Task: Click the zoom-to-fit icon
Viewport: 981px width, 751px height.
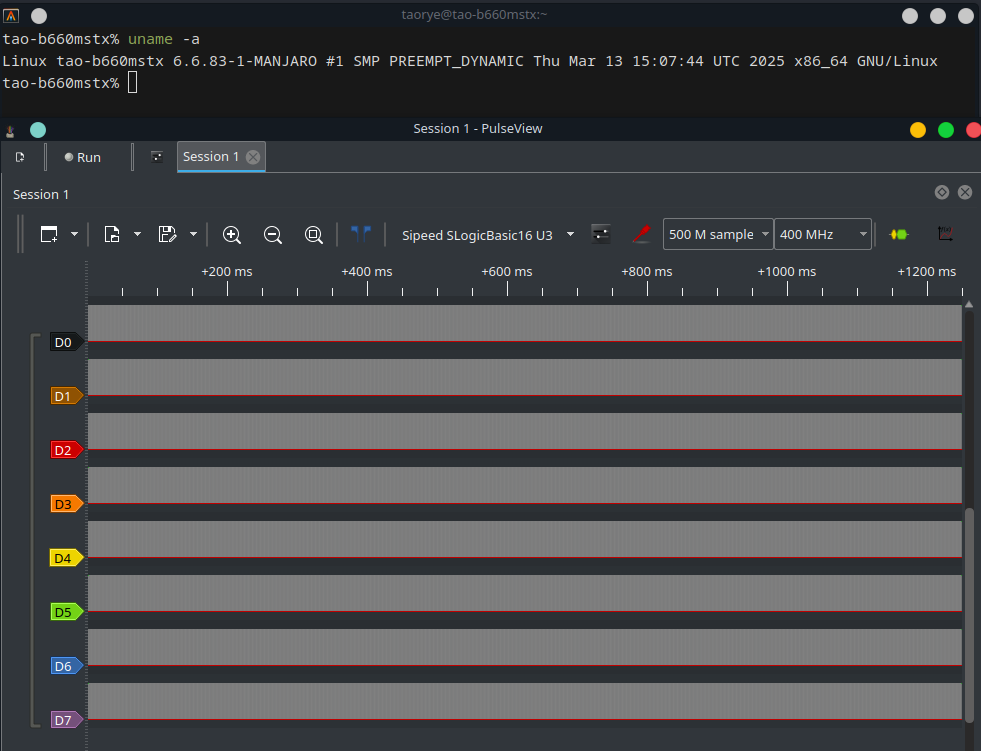Action: 313,235
